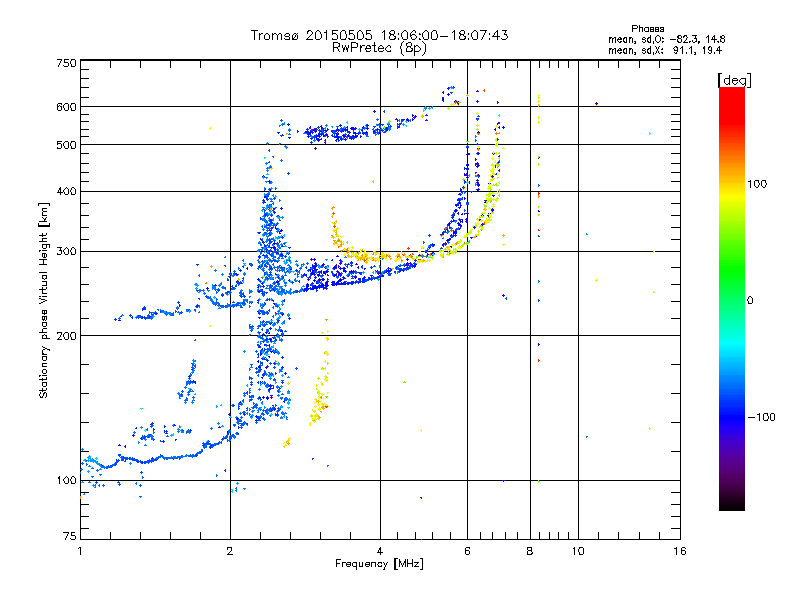Click the y-axis label '600'
Screen dimensions: 800x600
[x=66, y=107]
